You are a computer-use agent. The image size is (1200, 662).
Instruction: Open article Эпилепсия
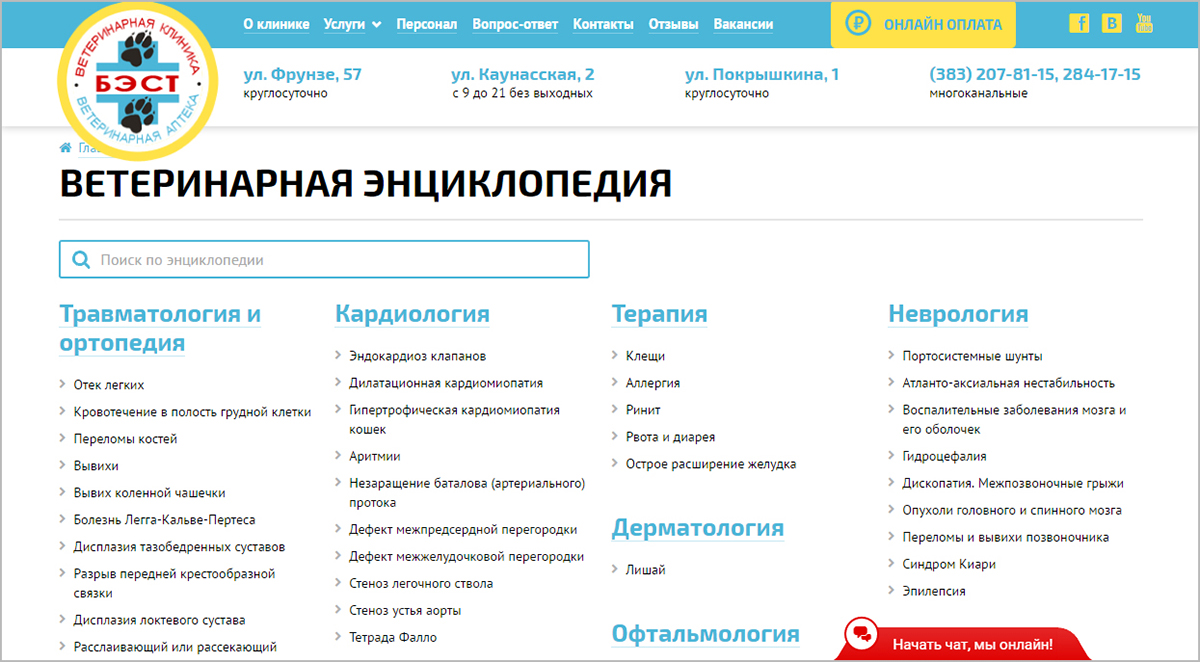[934, 591]
